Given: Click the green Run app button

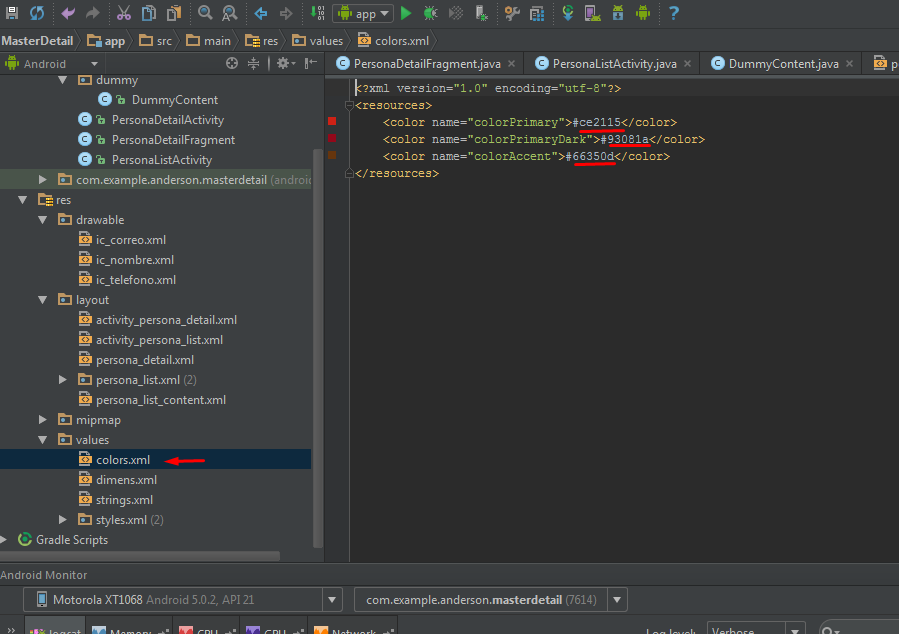Looking at the screenshot, I should [406, 13].
